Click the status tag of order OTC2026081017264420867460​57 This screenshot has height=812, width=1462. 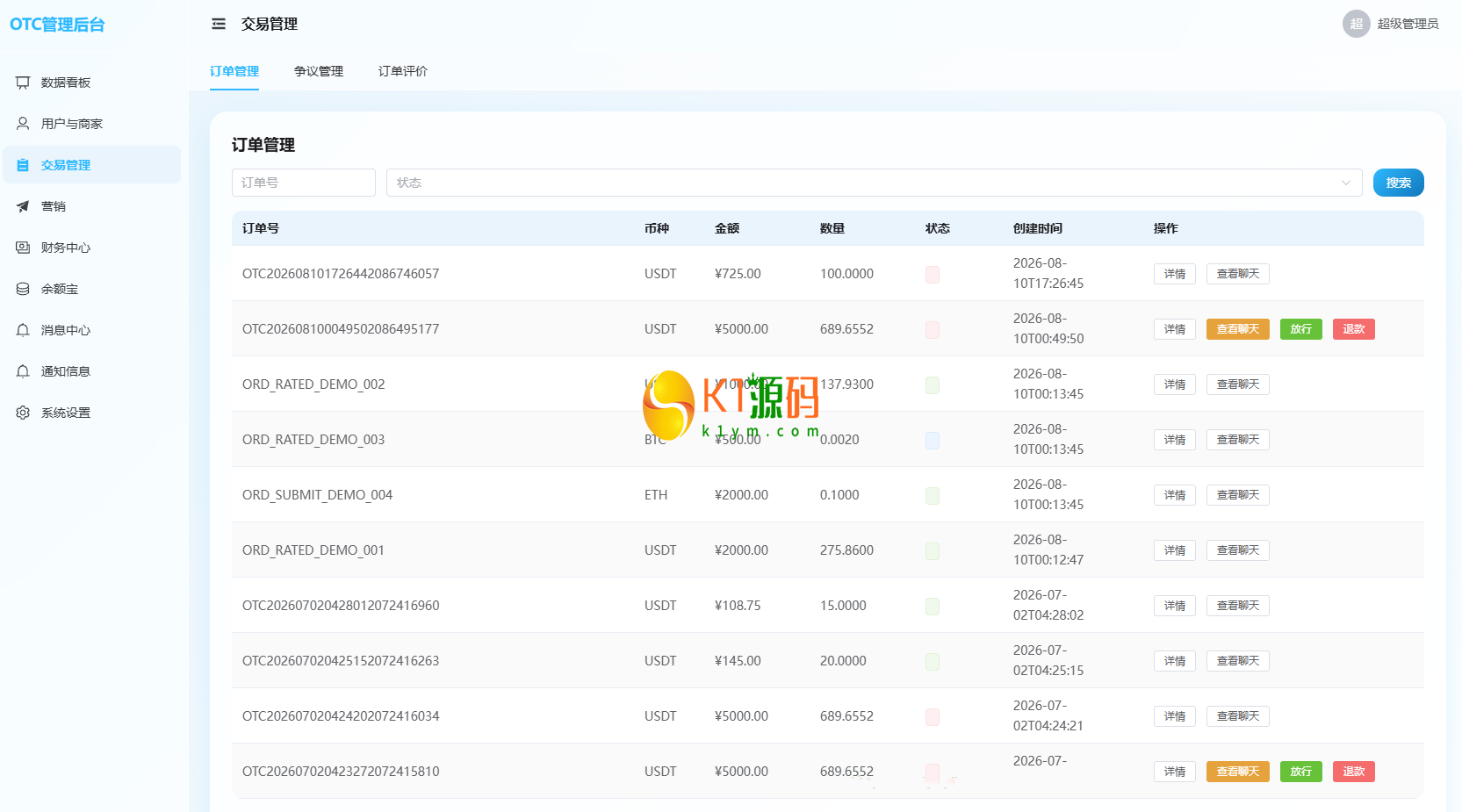coord(933,274)
